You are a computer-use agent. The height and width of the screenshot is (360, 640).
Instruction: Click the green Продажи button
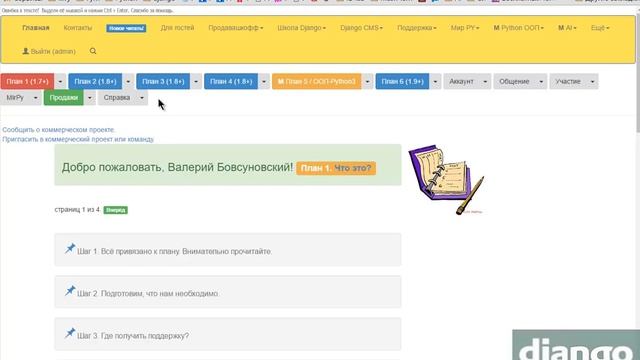tap(64, 98)
